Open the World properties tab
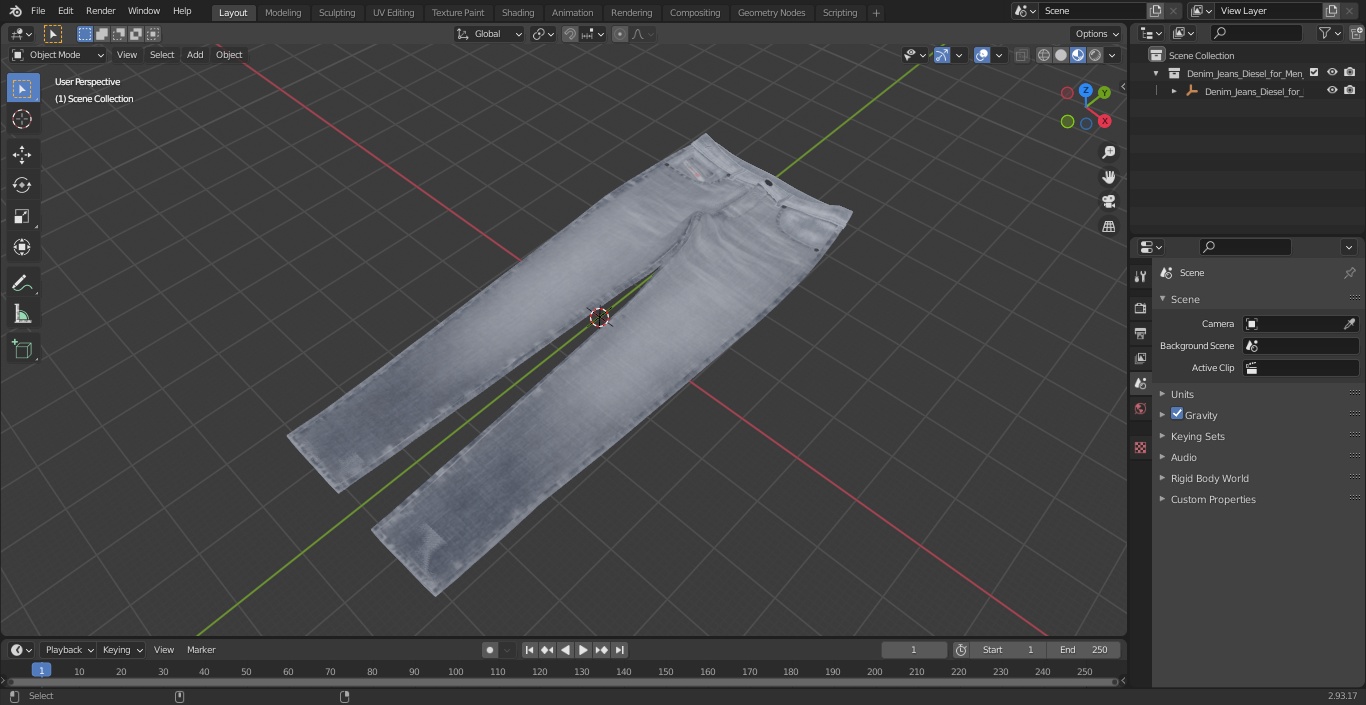This screenshot has height=705, width=1366. point(1140,408)
